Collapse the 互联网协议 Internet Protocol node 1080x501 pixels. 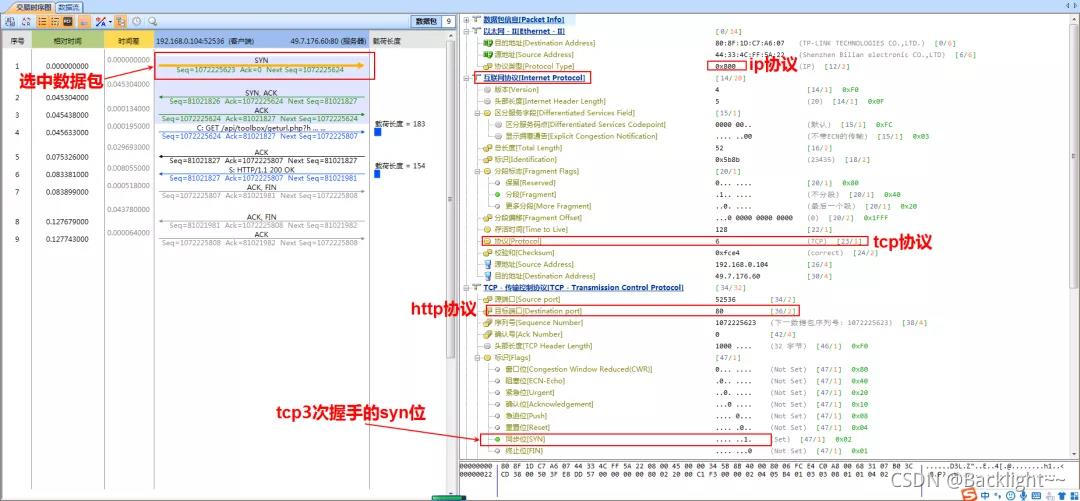467,78
